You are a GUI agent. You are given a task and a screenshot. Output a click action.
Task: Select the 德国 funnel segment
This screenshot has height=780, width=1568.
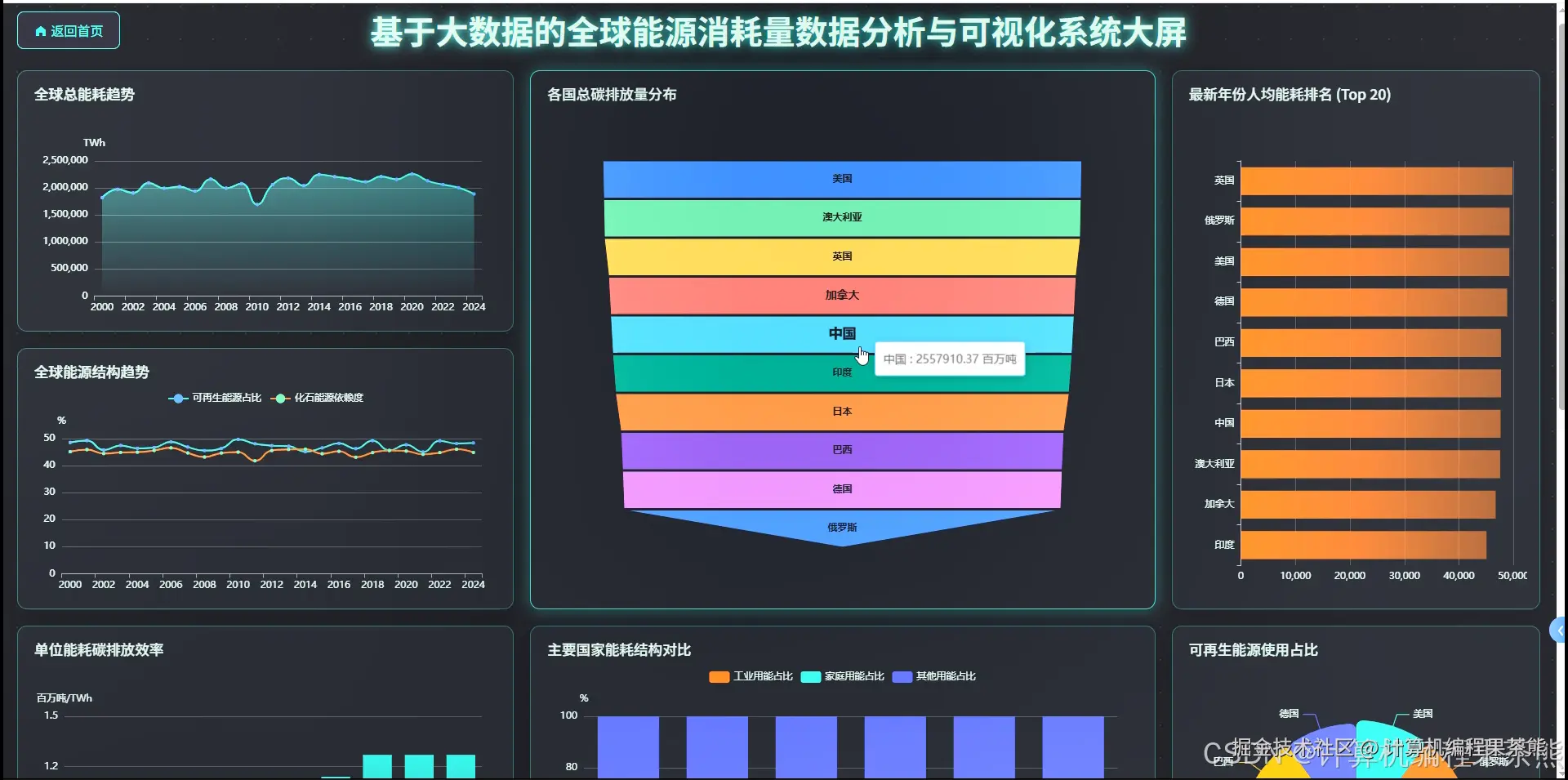(842, 489)
